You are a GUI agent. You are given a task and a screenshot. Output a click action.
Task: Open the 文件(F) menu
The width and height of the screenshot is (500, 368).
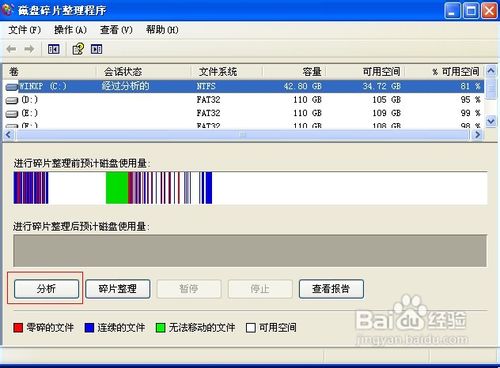point(25,30)
